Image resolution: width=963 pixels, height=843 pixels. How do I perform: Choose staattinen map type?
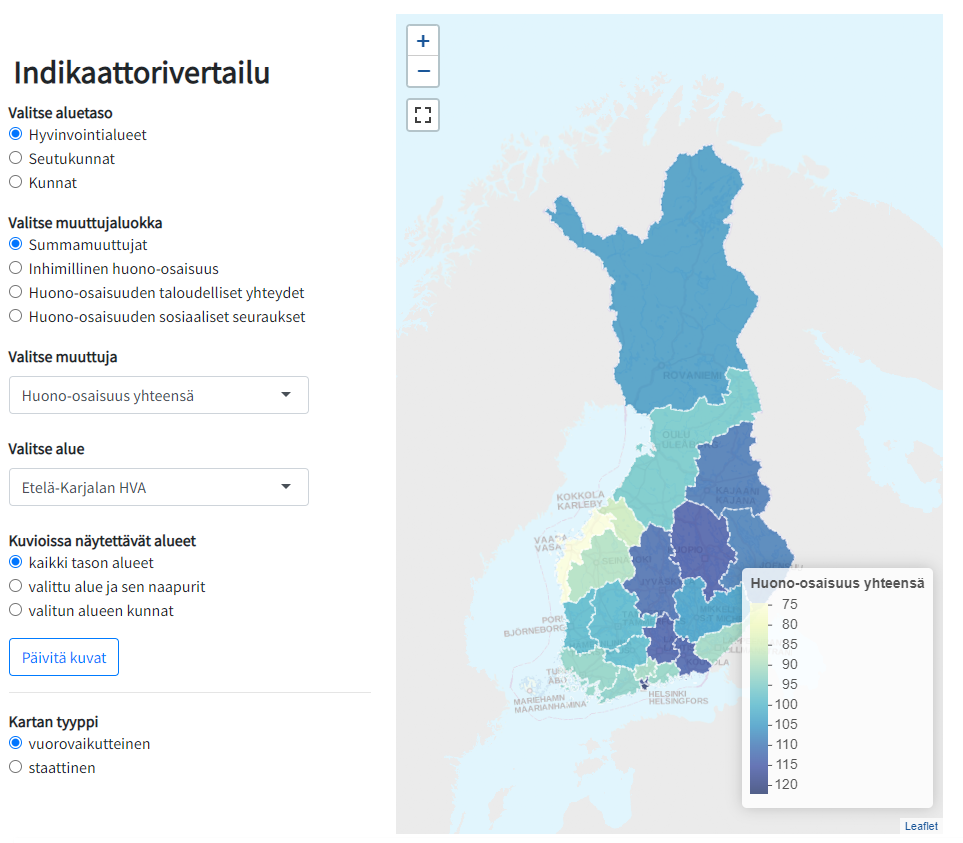pos(15,768)
